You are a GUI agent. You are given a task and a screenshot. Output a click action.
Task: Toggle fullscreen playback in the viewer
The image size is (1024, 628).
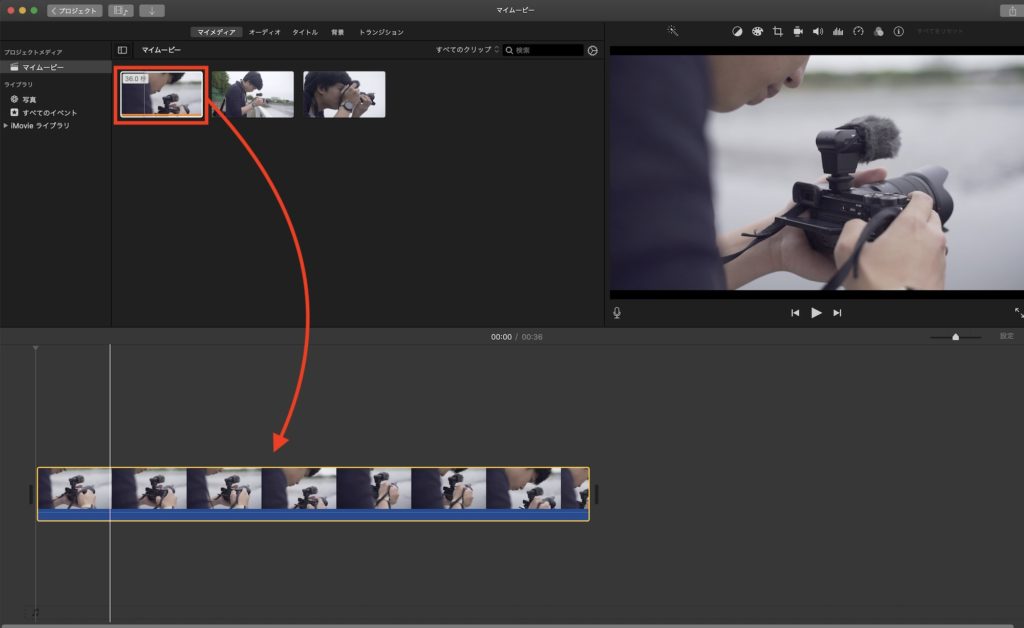[1018, 313]
